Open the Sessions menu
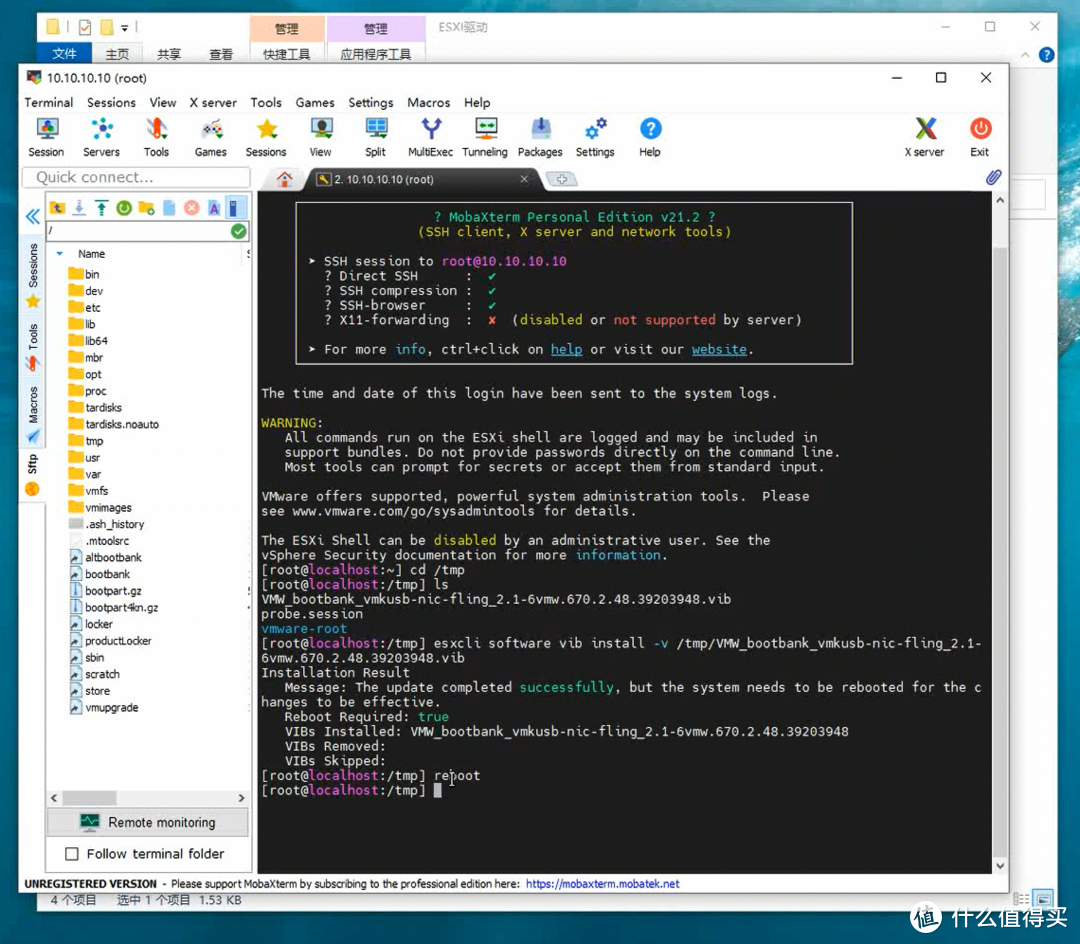Viewport: 1080px width, 944px height. [x=111, y=103]
